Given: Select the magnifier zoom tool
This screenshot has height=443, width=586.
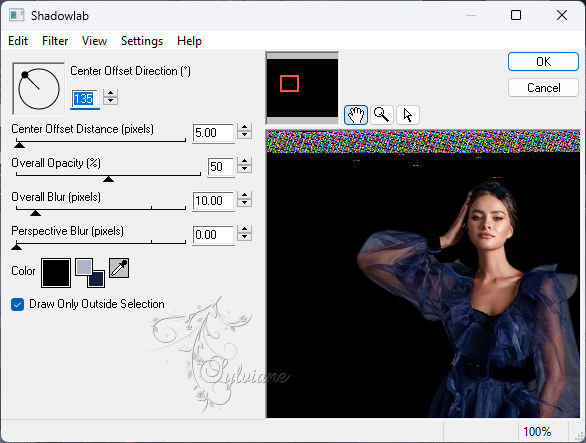Looking at the screenshot, I should [x=382, y=115].
